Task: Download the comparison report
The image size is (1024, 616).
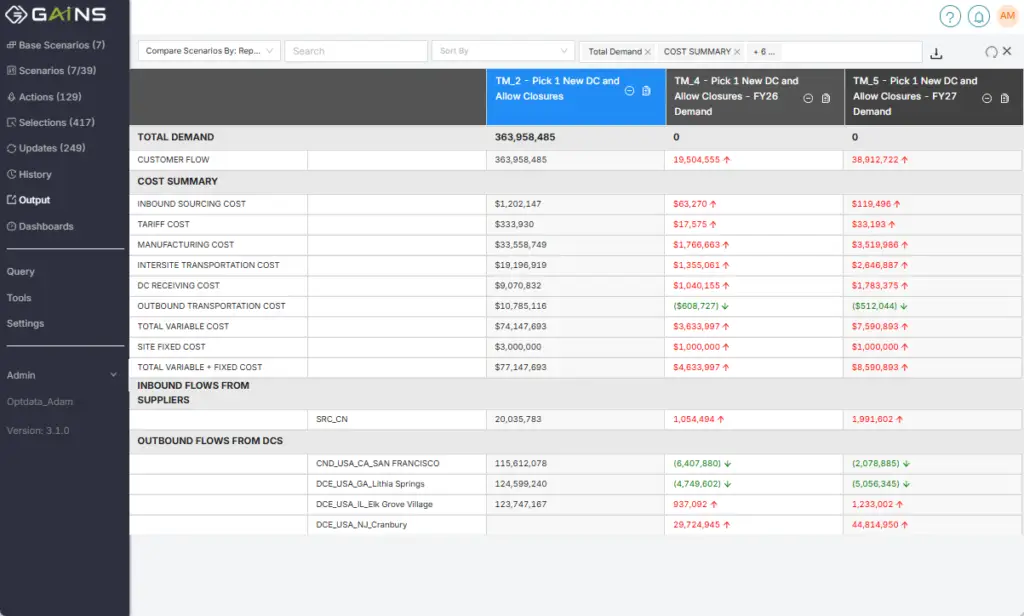Action: [936, 53]
